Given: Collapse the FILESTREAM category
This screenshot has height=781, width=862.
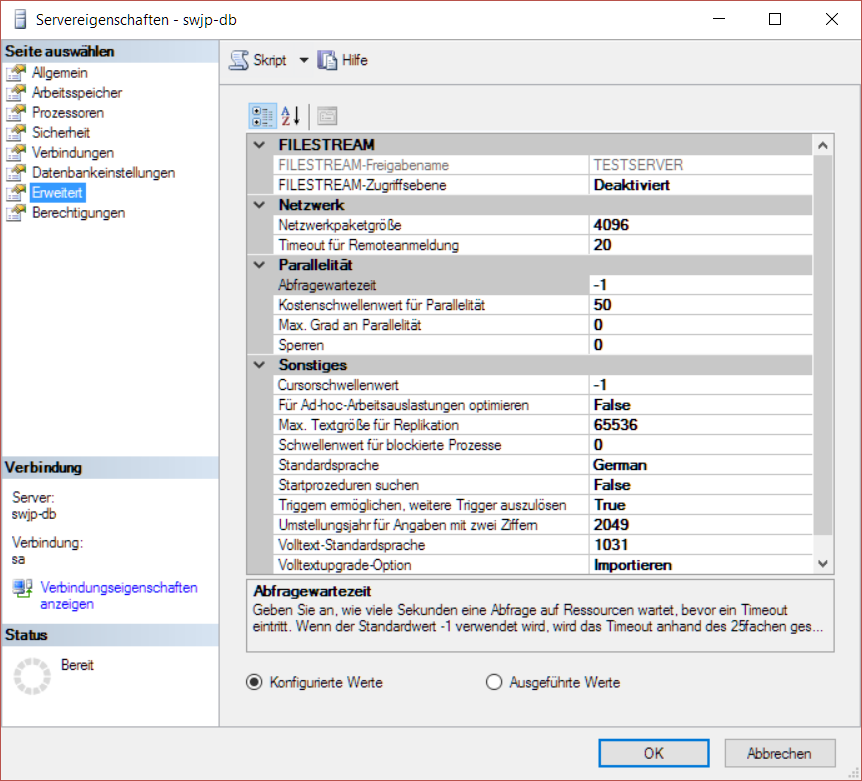Looking at the screenshot, I should click(259, 145).
